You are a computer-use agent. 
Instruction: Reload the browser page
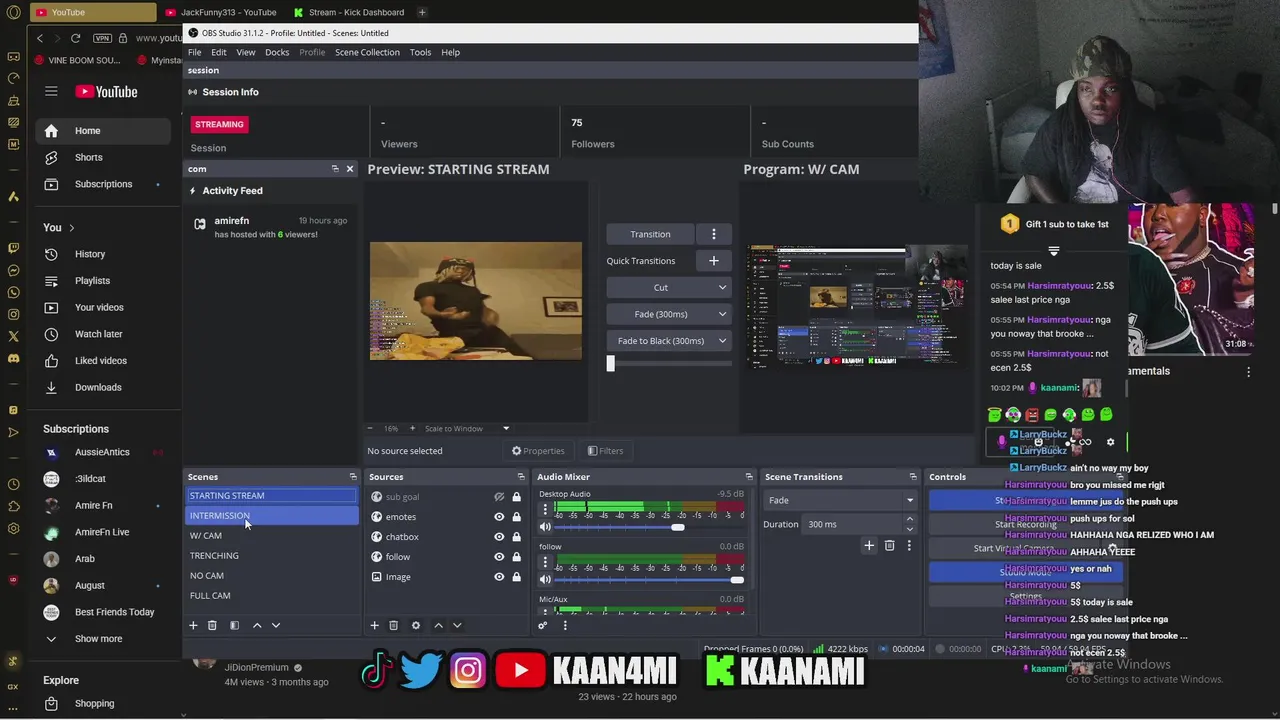(x=75, y=38)
